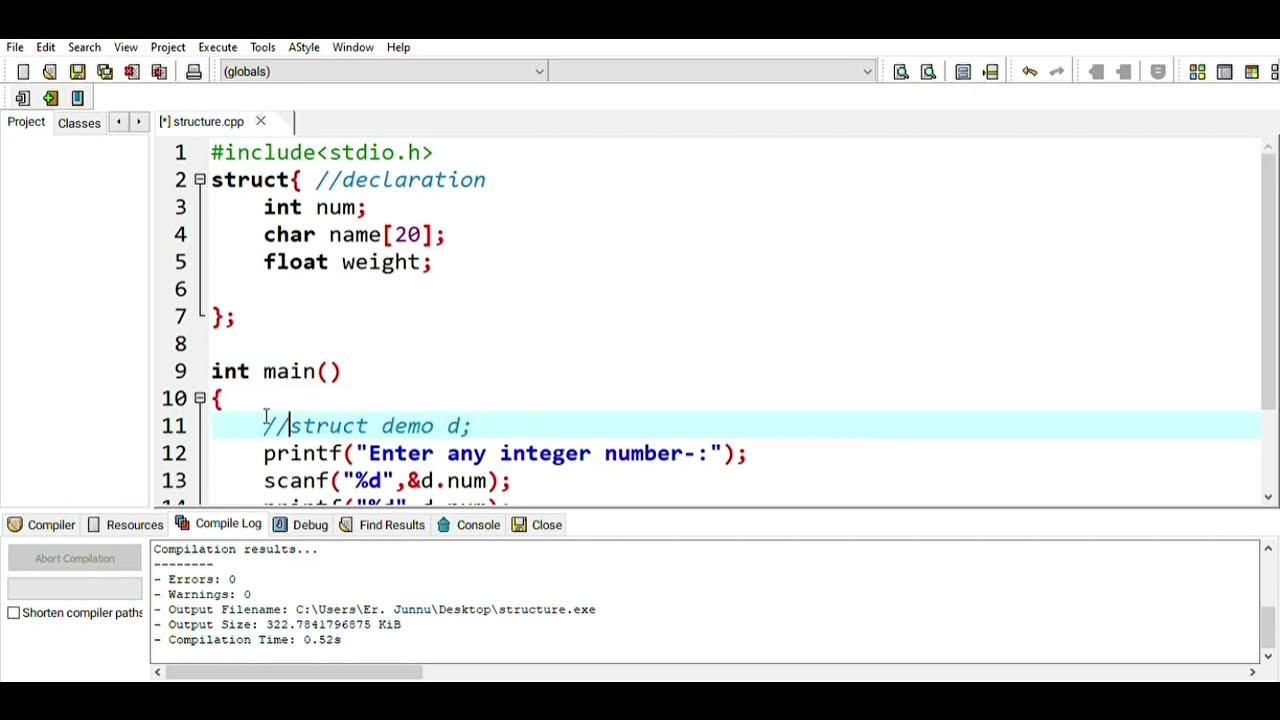Click on 'char name[20];' code line
The height and width of the screenshot is (720, 1280).
point(354,235)
